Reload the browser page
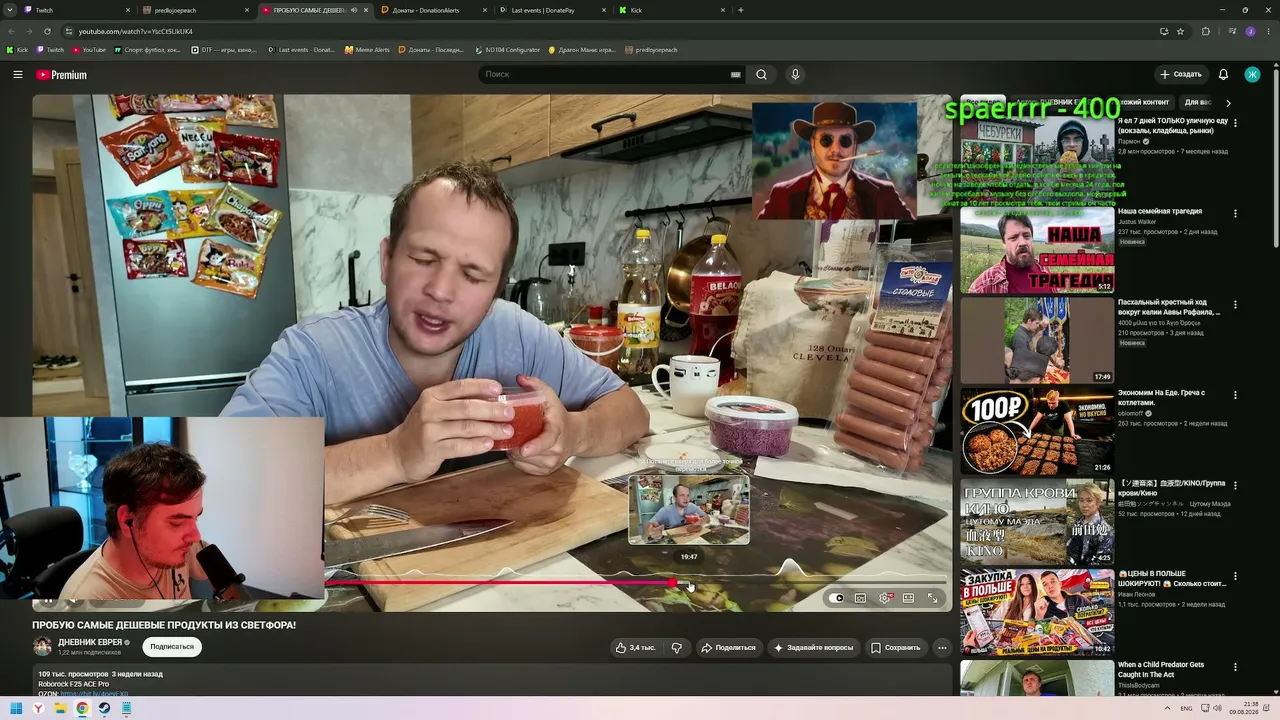This screenshot has height=720, width=1280. point(47,31)
